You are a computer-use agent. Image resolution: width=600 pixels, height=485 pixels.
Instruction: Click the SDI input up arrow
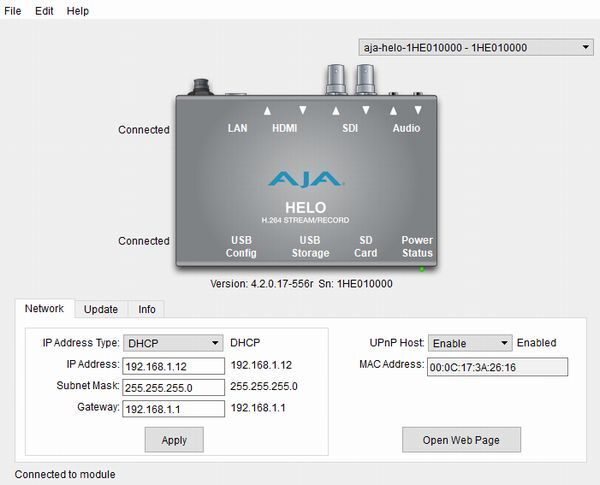click(336, 111)
